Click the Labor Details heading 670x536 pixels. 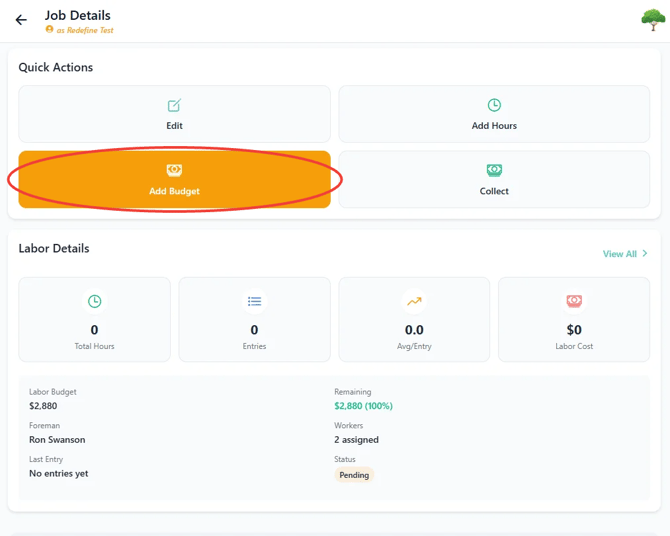pyautogui.click(x=54, y=248)
